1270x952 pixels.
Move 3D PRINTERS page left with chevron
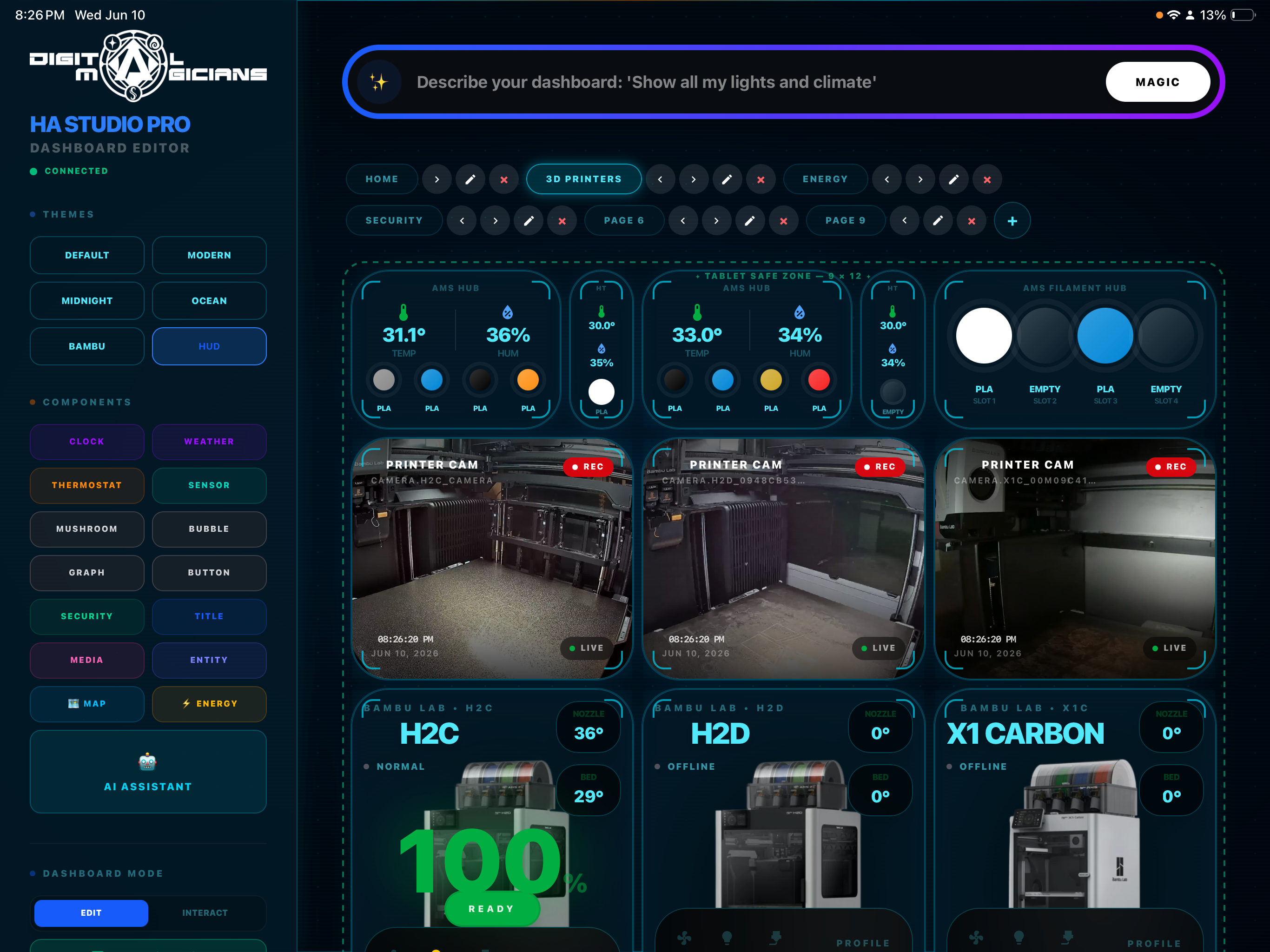(660, 180)
